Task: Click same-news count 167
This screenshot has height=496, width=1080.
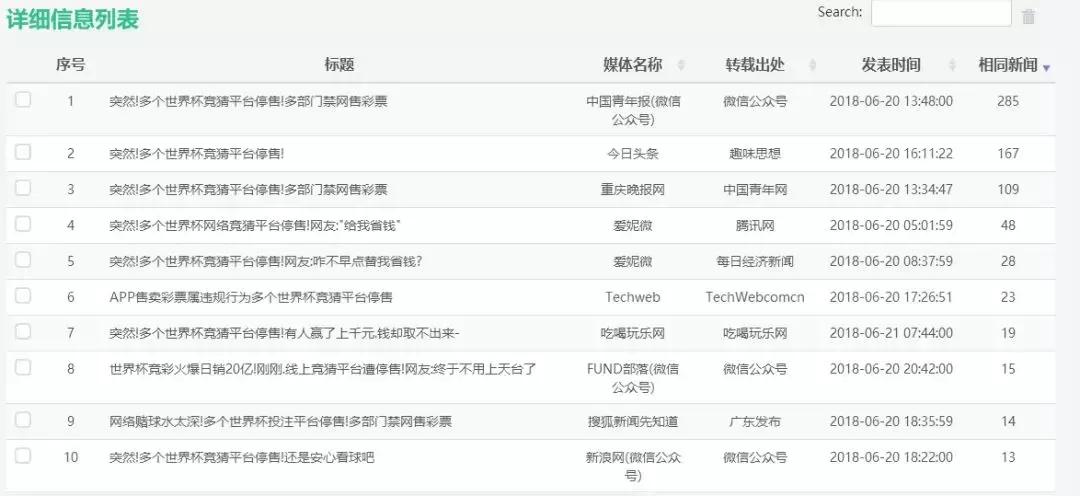Action: [1008, 154]
